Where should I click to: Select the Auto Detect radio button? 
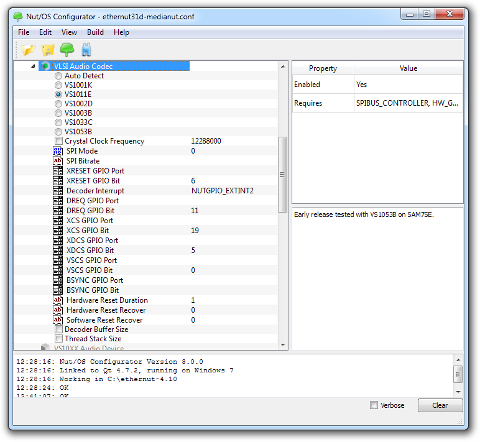point(58,76)
